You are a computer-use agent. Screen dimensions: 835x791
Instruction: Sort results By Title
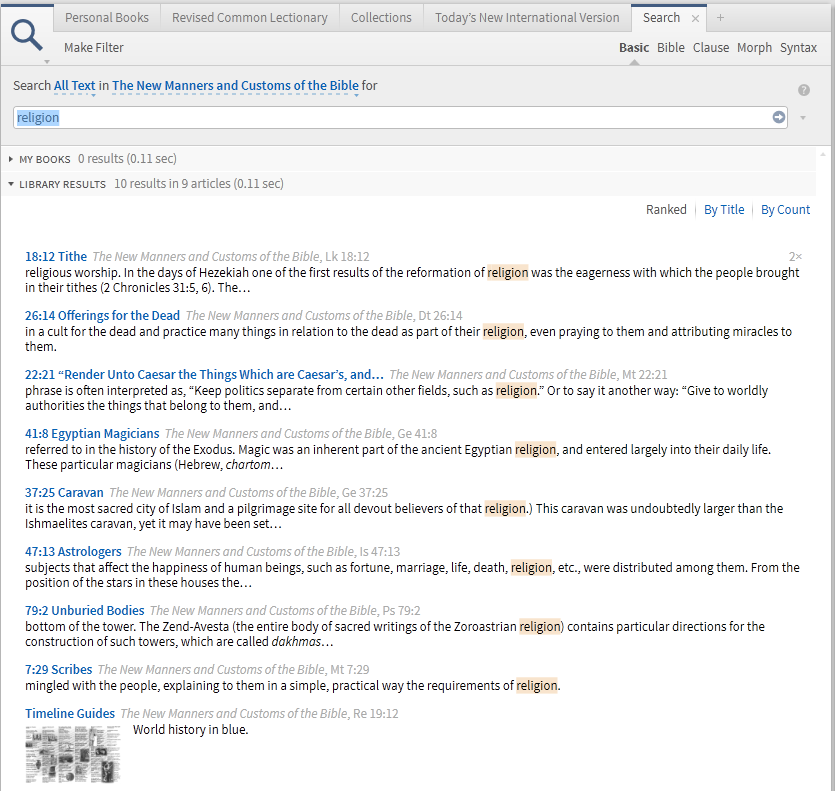tap(724, 210)
